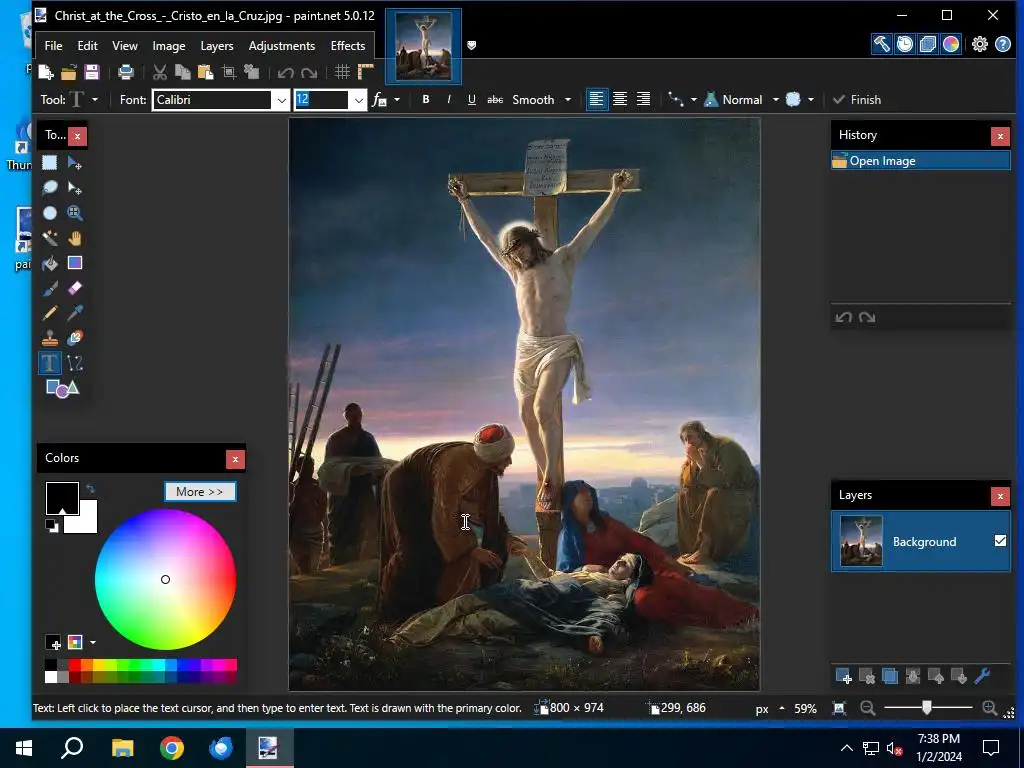Select the Pencil tool
Image resolution: width=1024 pixels, height=768 pixels.
tap(50, 313)
